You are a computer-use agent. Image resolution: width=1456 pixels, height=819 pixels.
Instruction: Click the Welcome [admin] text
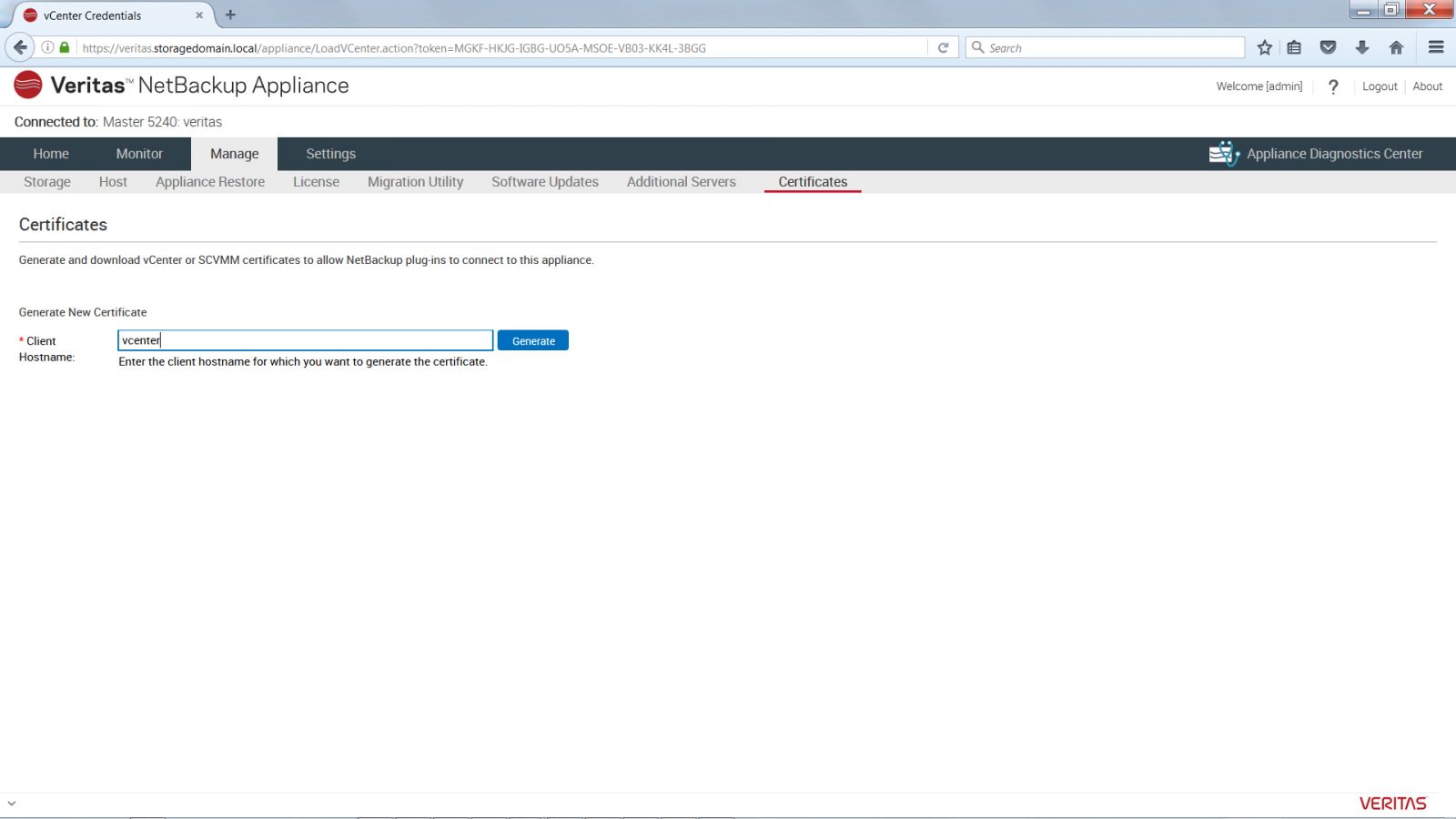click(1259, 86)
